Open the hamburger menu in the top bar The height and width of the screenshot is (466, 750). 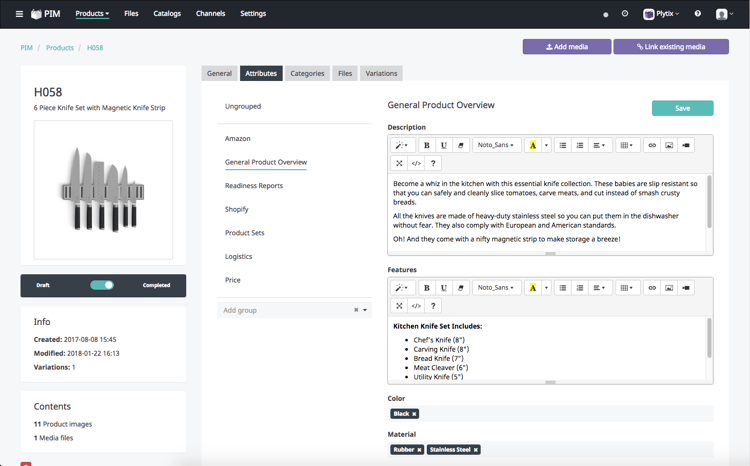point(19,14)
